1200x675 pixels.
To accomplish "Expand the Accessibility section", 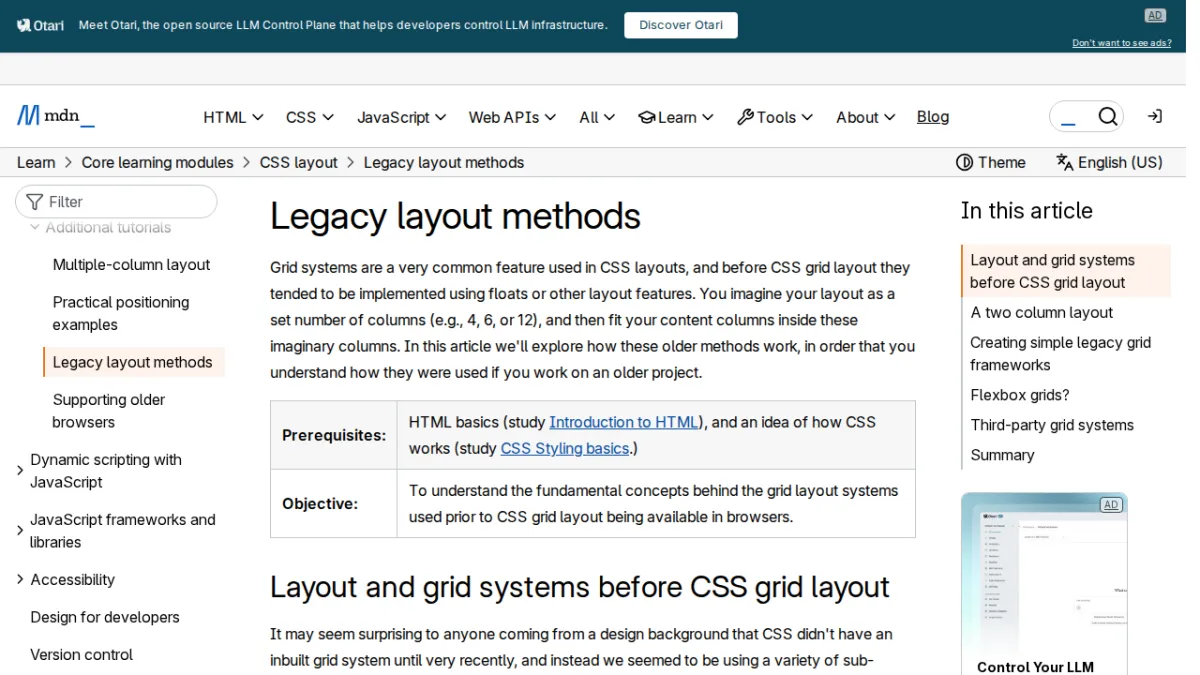I will pos(20,579).
